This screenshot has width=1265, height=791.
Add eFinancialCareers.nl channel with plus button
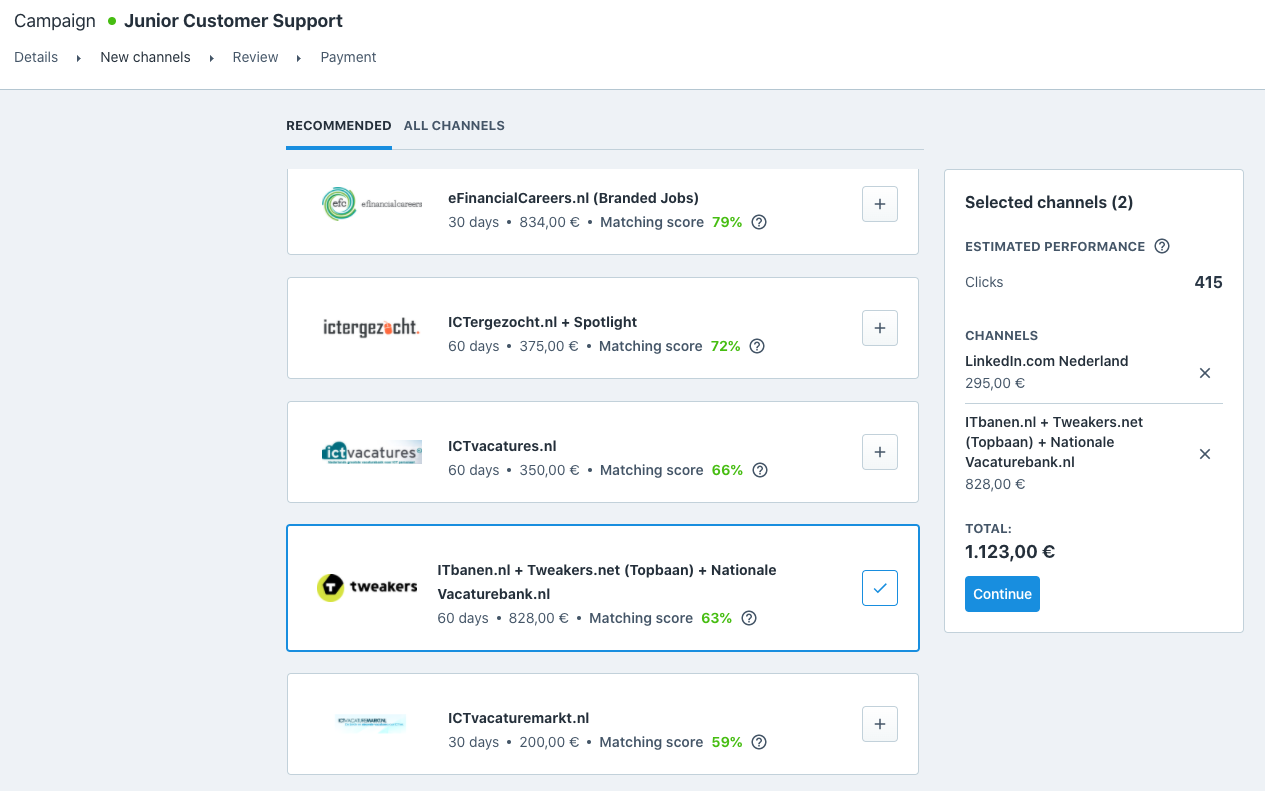(879, 204)
